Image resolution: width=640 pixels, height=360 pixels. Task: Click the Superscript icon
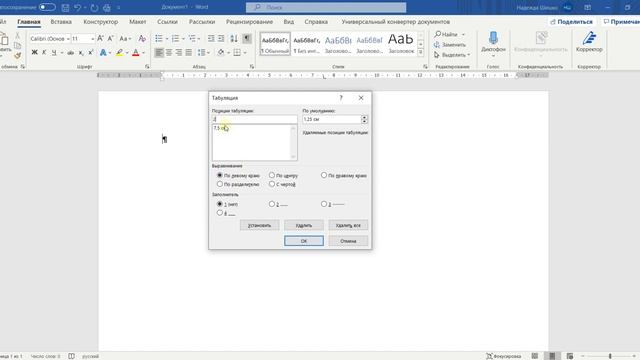click(91, 53)
